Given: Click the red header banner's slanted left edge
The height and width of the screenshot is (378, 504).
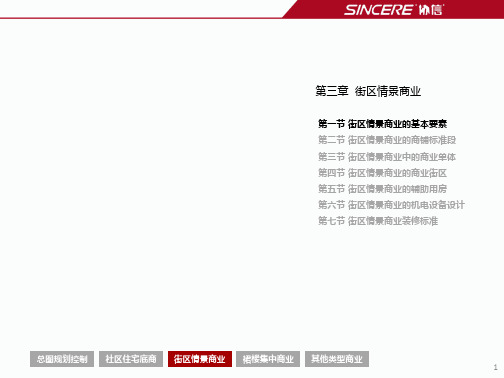Looking at the screenshot, I should (290, 9).
